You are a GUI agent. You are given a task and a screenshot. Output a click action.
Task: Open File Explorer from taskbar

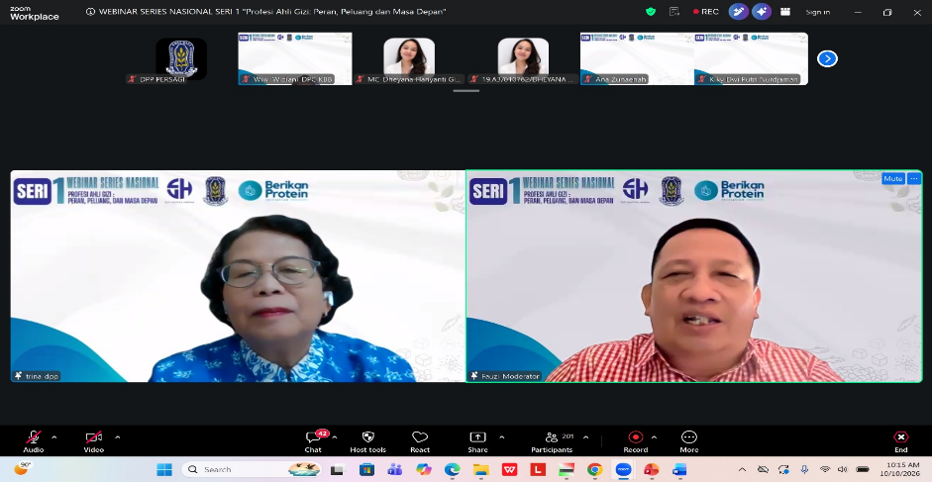[x=480, y=470]
